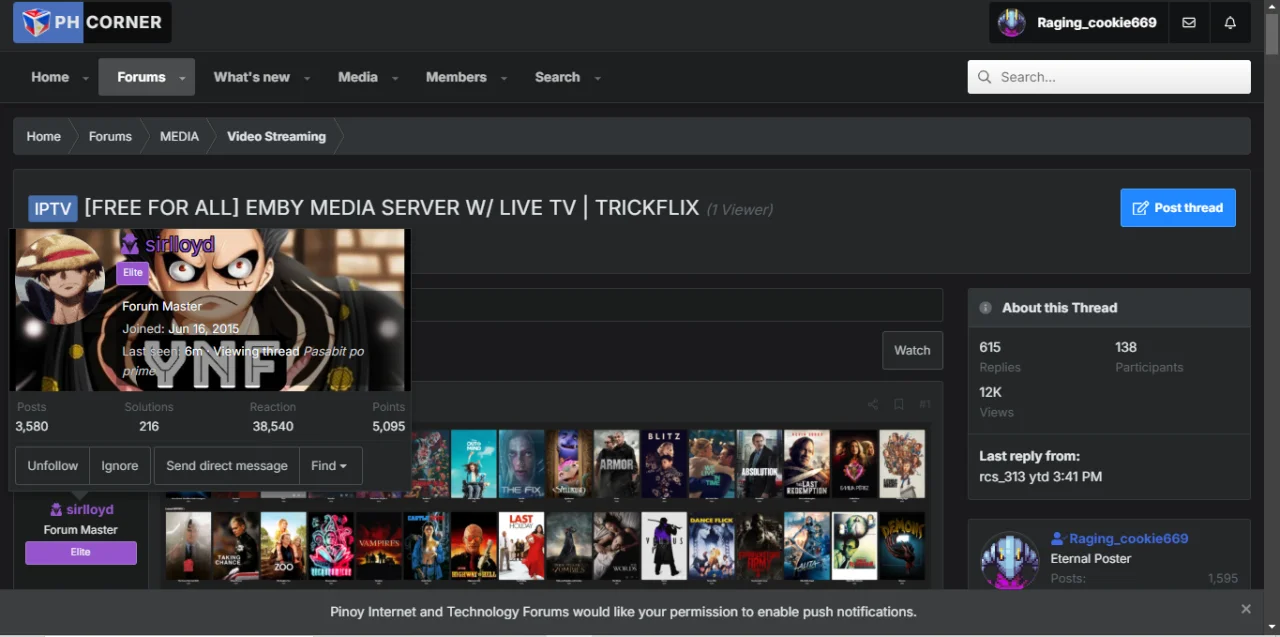
Task: Open sirlloyd username link in popup
Action: tap(180, 245)
